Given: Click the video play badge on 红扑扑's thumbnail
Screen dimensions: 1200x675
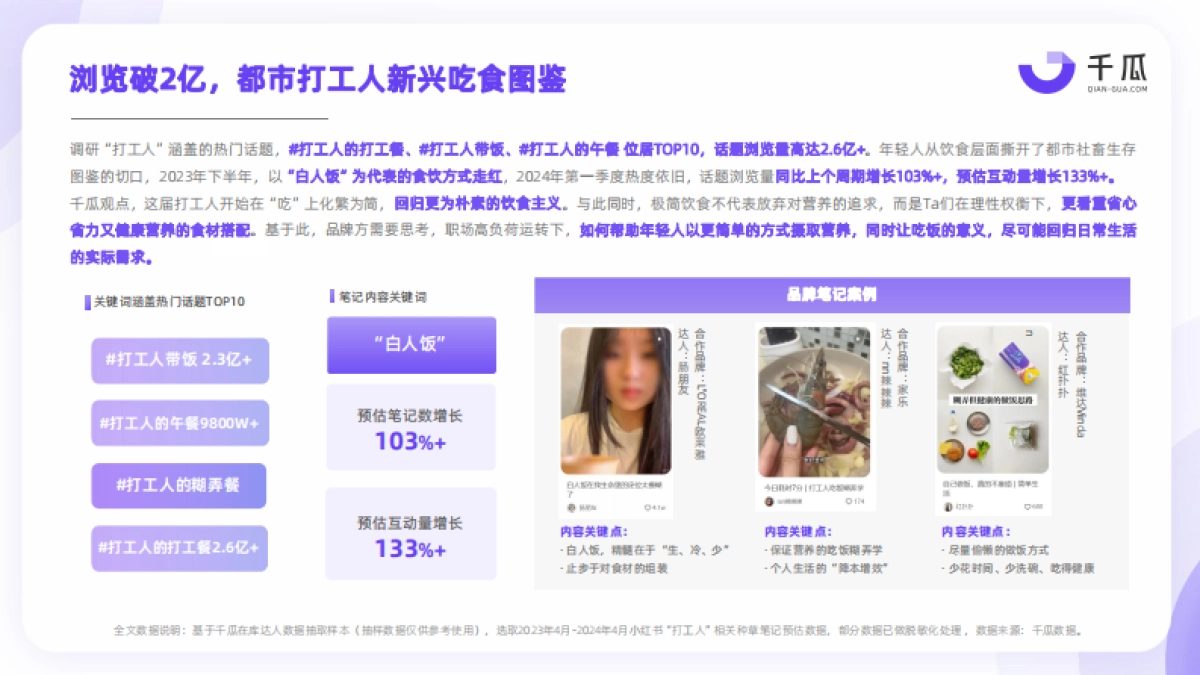Looking at the screenshot, I should coord(1028,333).
